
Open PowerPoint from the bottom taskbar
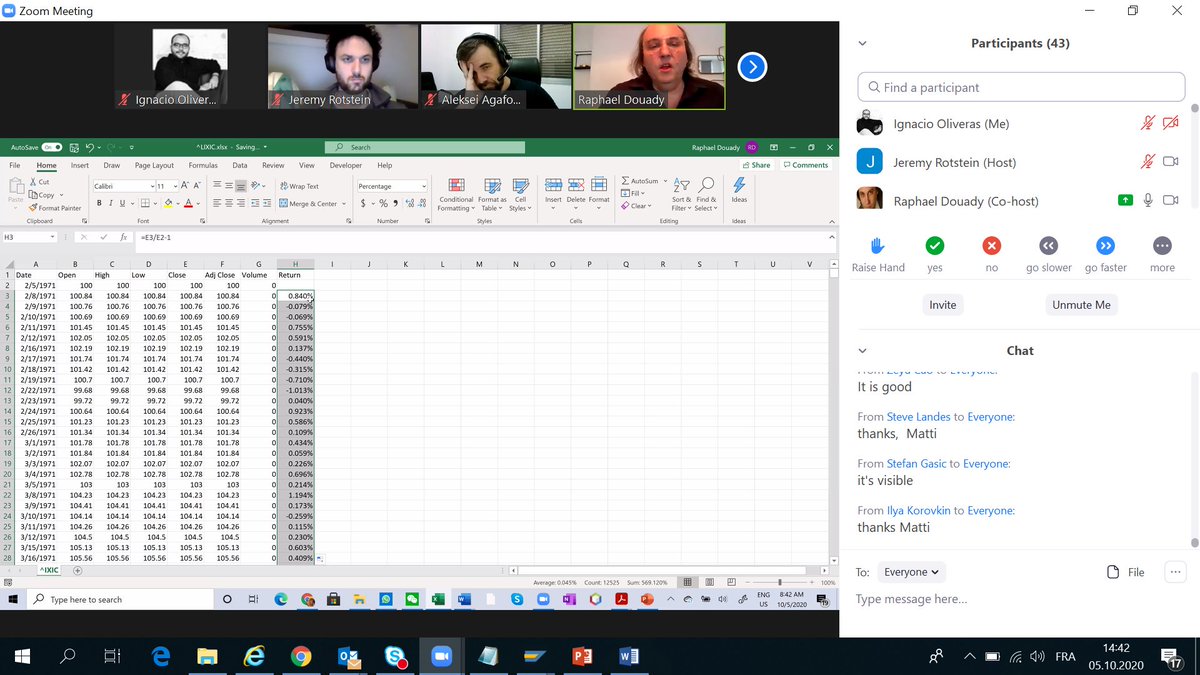[582, 657]
